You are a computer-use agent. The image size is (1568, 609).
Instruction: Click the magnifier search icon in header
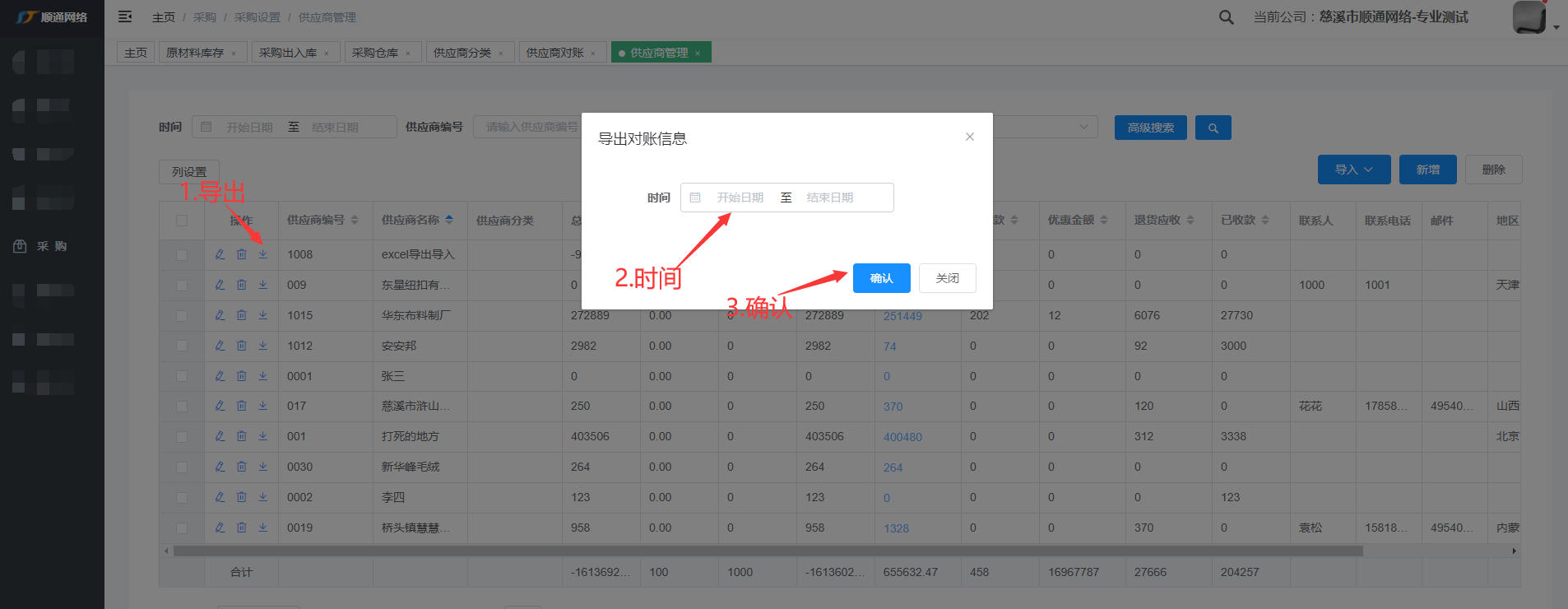(1226, 17)
